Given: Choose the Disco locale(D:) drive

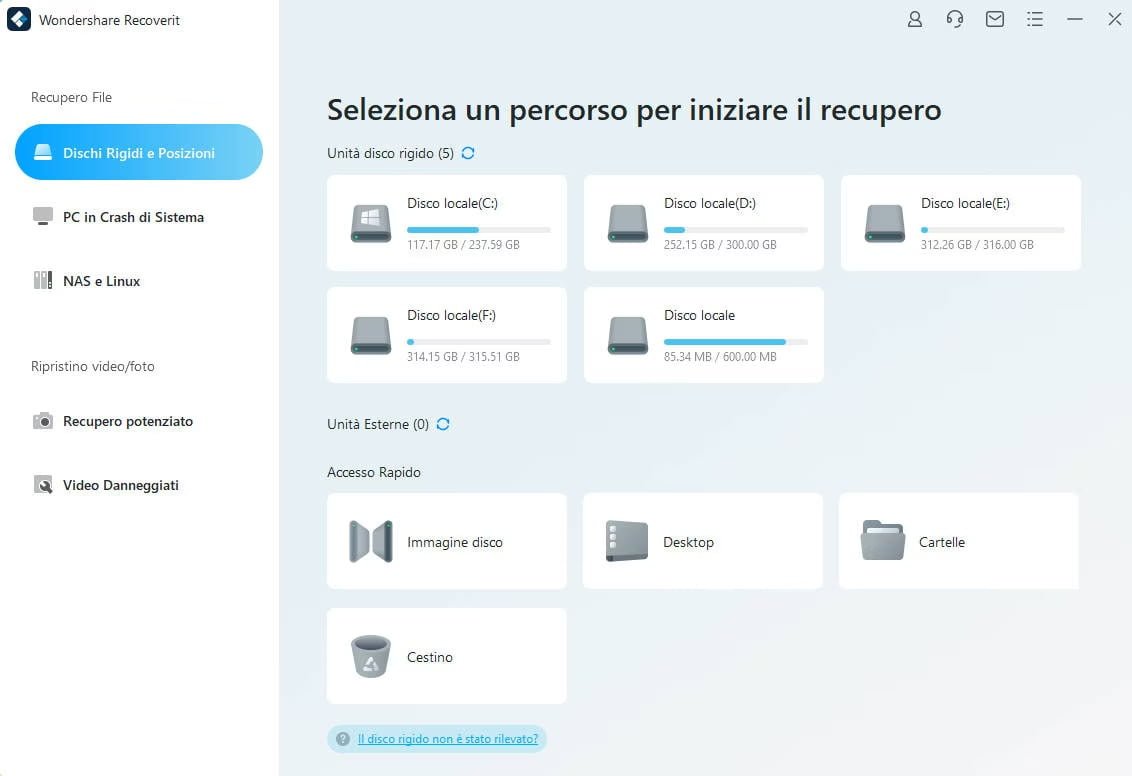Looking at the screenshot, I should click(703, 223).
